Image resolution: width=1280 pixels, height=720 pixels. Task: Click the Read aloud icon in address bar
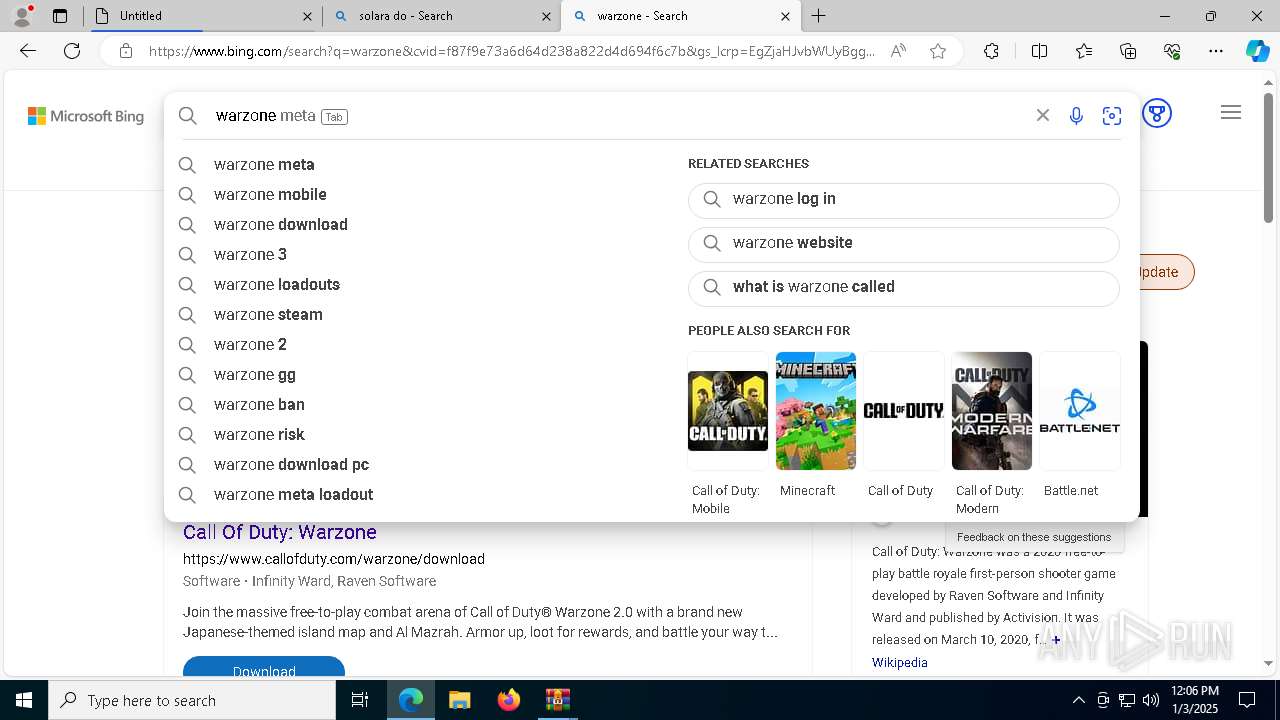(x=898, y=51)
